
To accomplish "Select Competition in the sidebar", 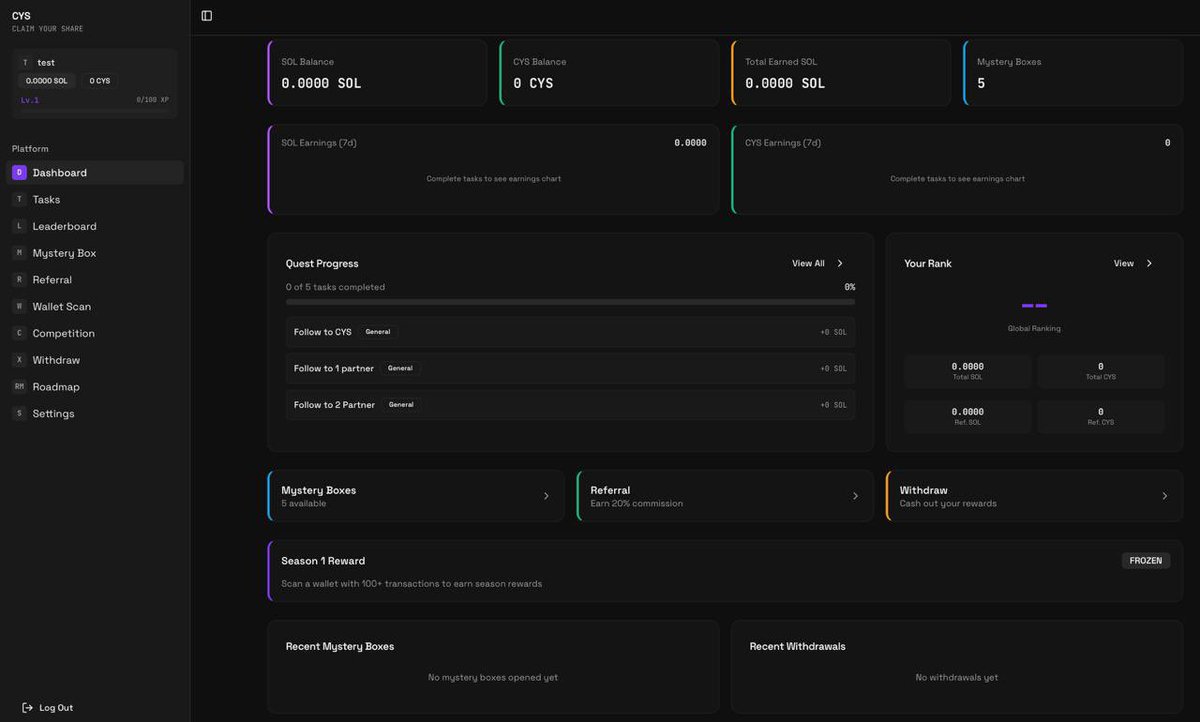I will [95, 333].
